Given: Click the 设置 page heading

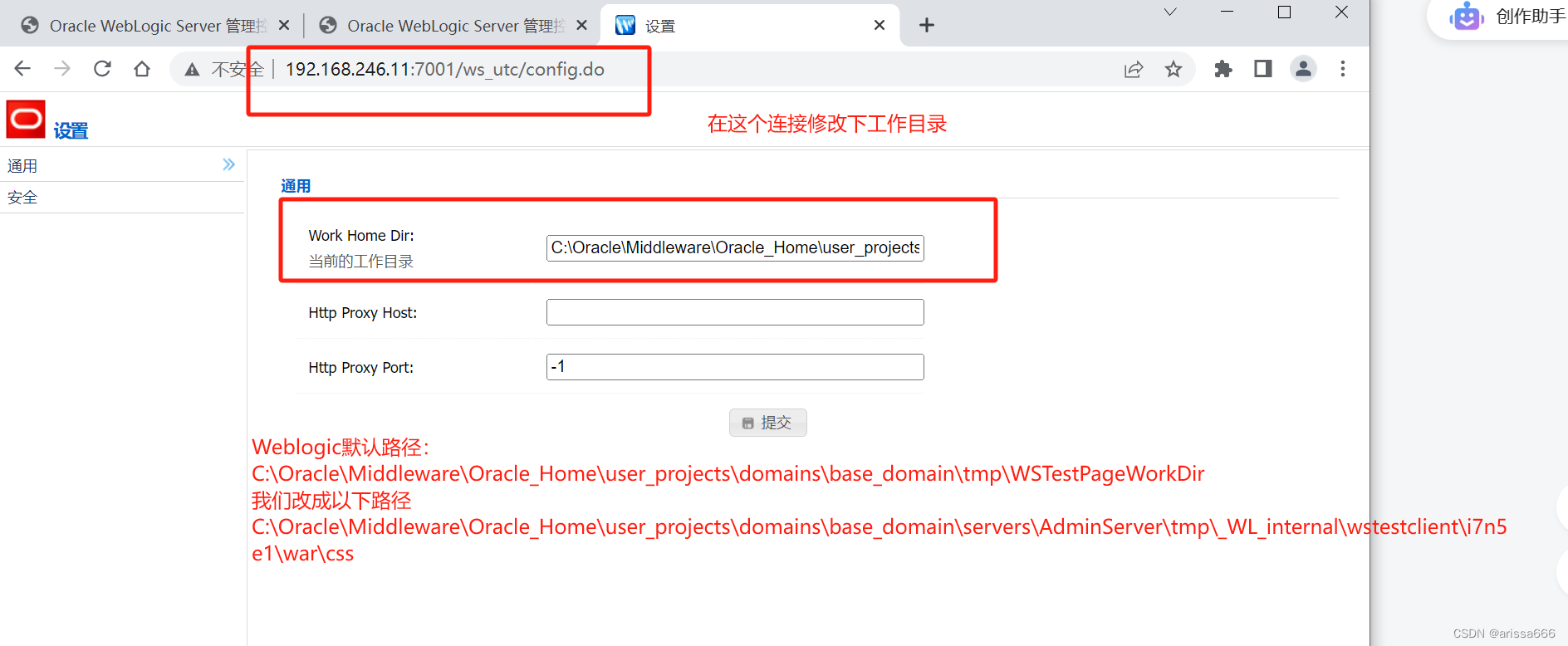Looking at the screenshot, I should 71,130.
